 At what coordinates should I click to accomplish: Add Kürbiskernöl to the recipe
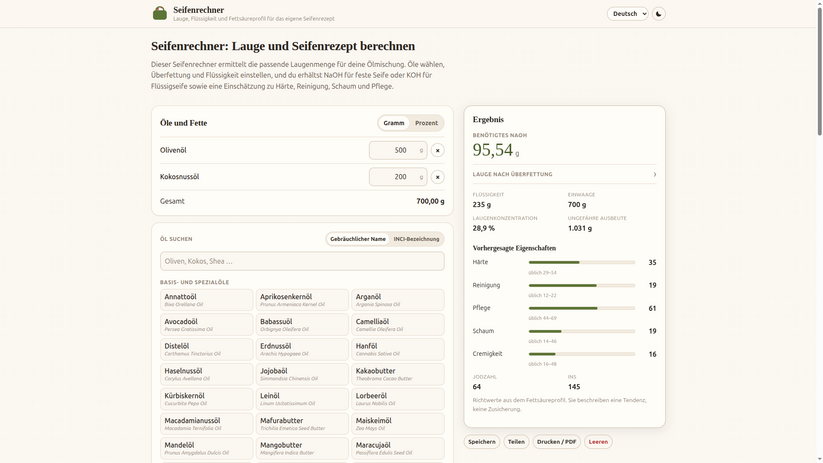click(206, 399)
